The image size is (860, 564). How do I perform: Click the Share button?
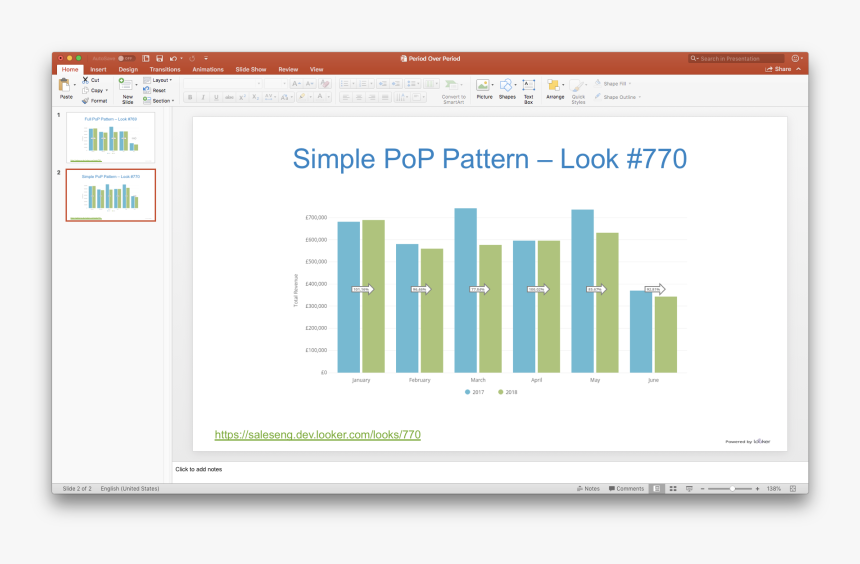point(778,69)
